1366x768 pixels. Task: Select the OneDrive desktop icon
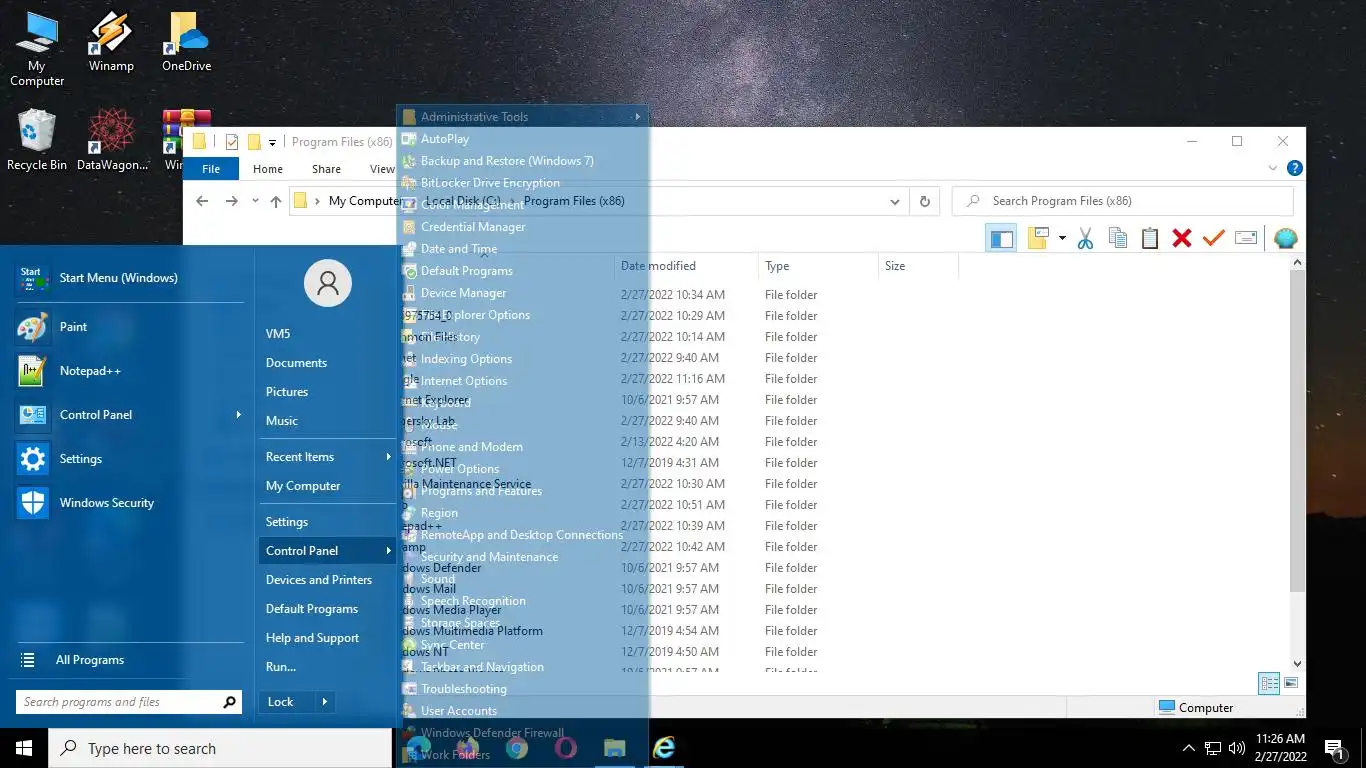[x=187, y=42]
